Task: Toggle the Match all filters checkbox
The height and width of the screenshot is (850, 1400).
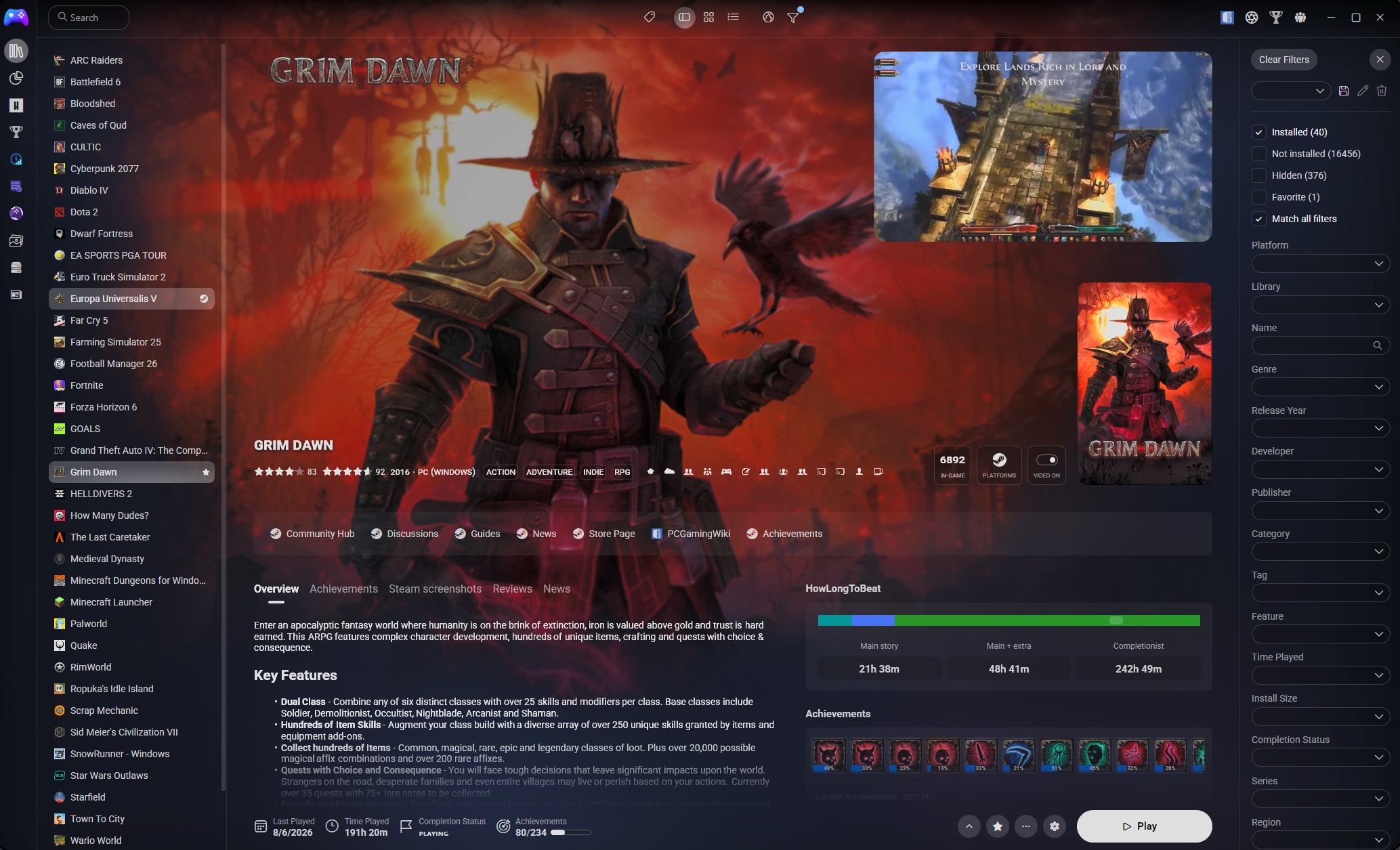Action: [1259, 219]
